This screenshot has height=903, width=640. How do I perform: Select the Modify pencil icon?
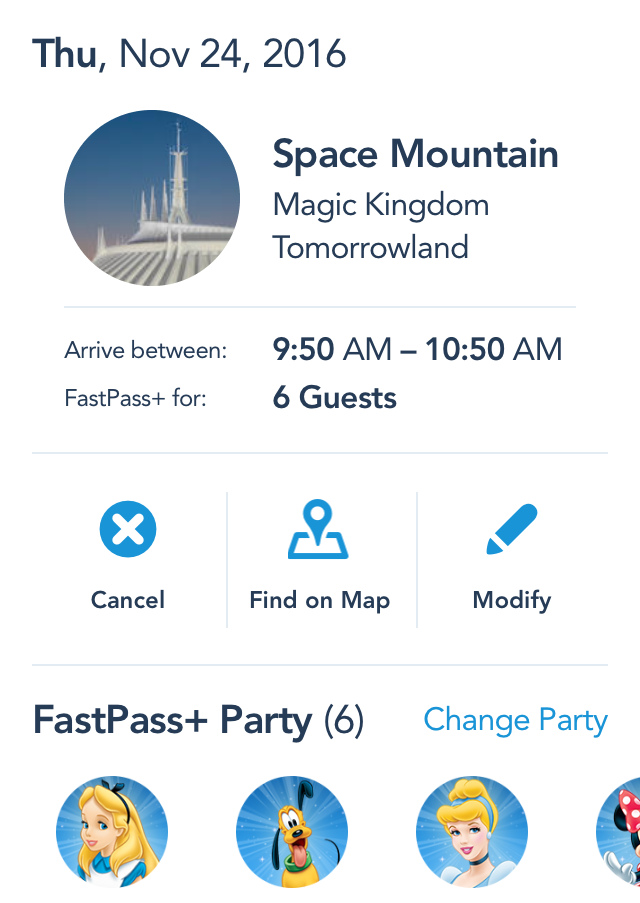point(512,529)
